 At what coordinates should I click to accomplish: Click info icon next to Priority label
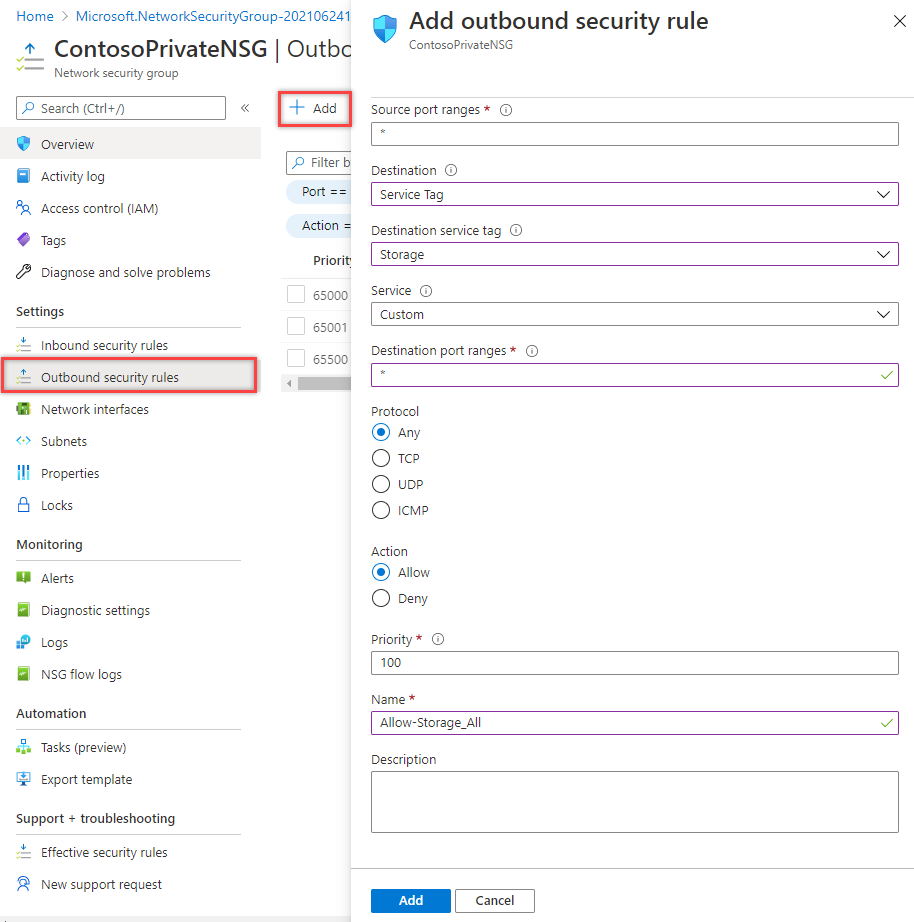438,639
